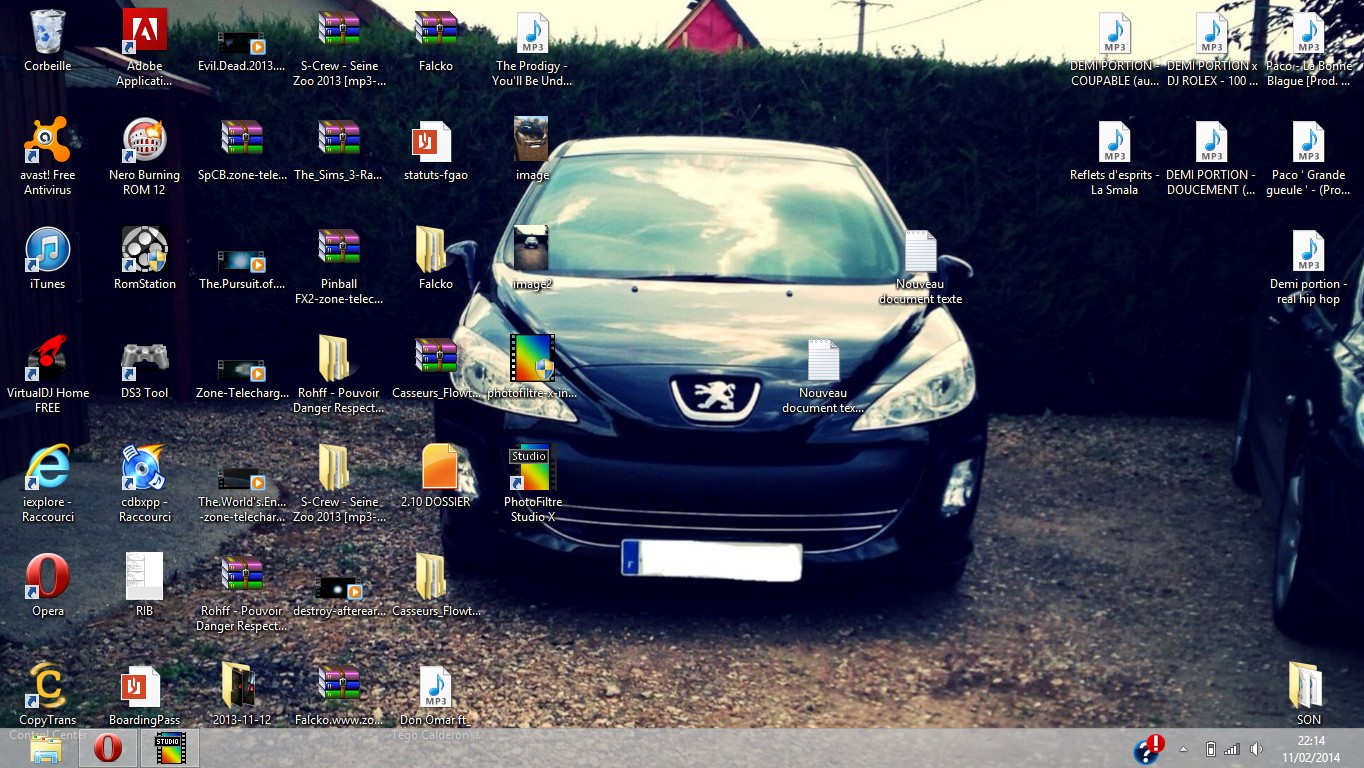Open the iTunes desktop shortcut
Image resolution: width=1364 pixels, height=768 pixels.
pyautogui.click(x=47, y=250)
